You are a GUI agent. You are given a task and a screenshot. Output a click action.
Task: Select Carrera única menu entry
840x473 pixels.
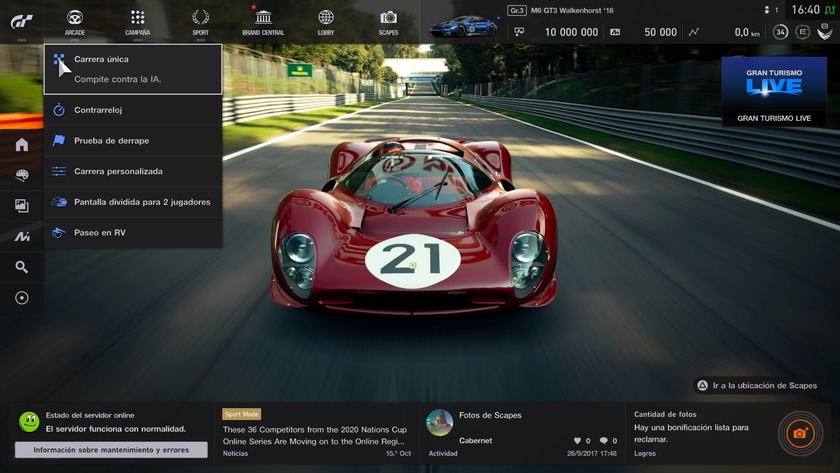133,68
